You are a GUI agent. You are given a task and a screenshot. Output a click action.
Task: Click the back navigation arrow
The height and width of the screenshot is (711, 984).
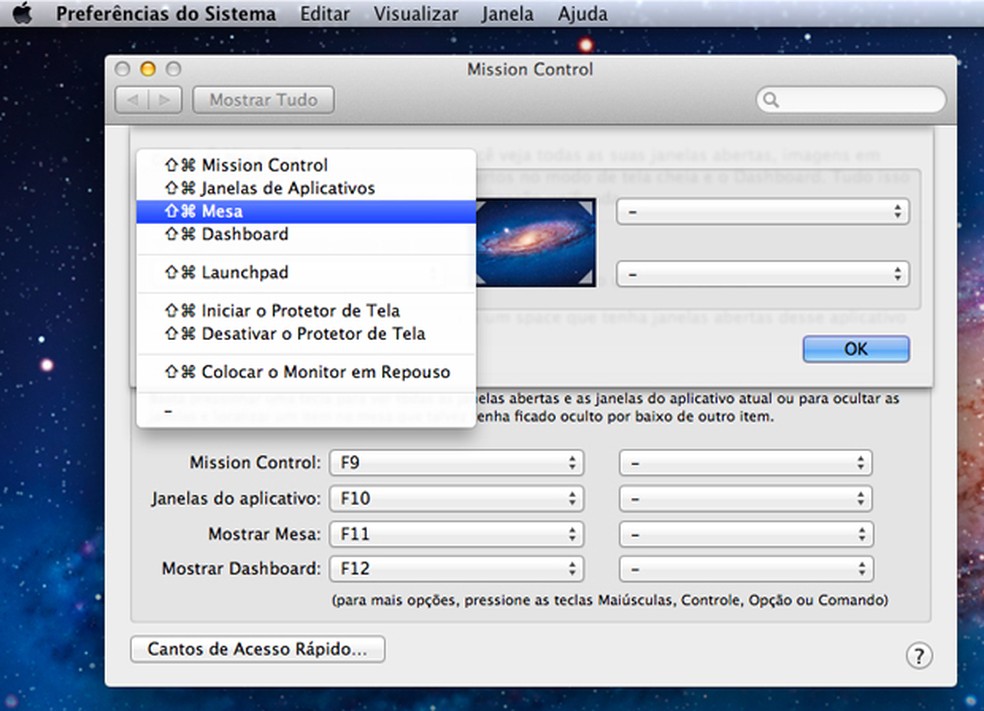tap(135, 99)
